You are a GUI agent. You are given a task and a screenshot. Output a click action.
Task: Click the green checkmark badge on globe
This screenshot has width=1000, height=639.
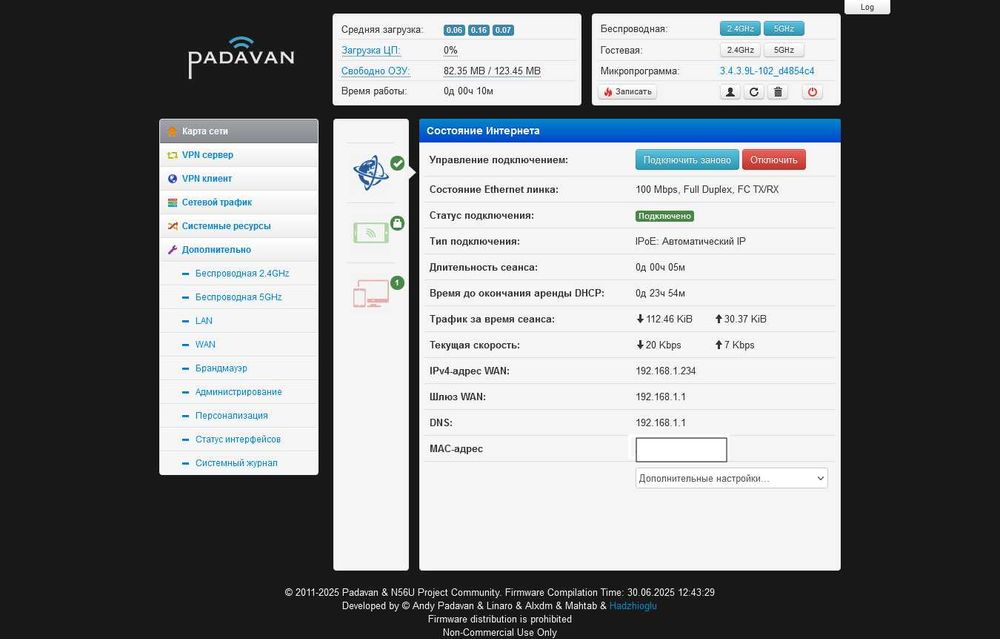click(x=397, y=163)
